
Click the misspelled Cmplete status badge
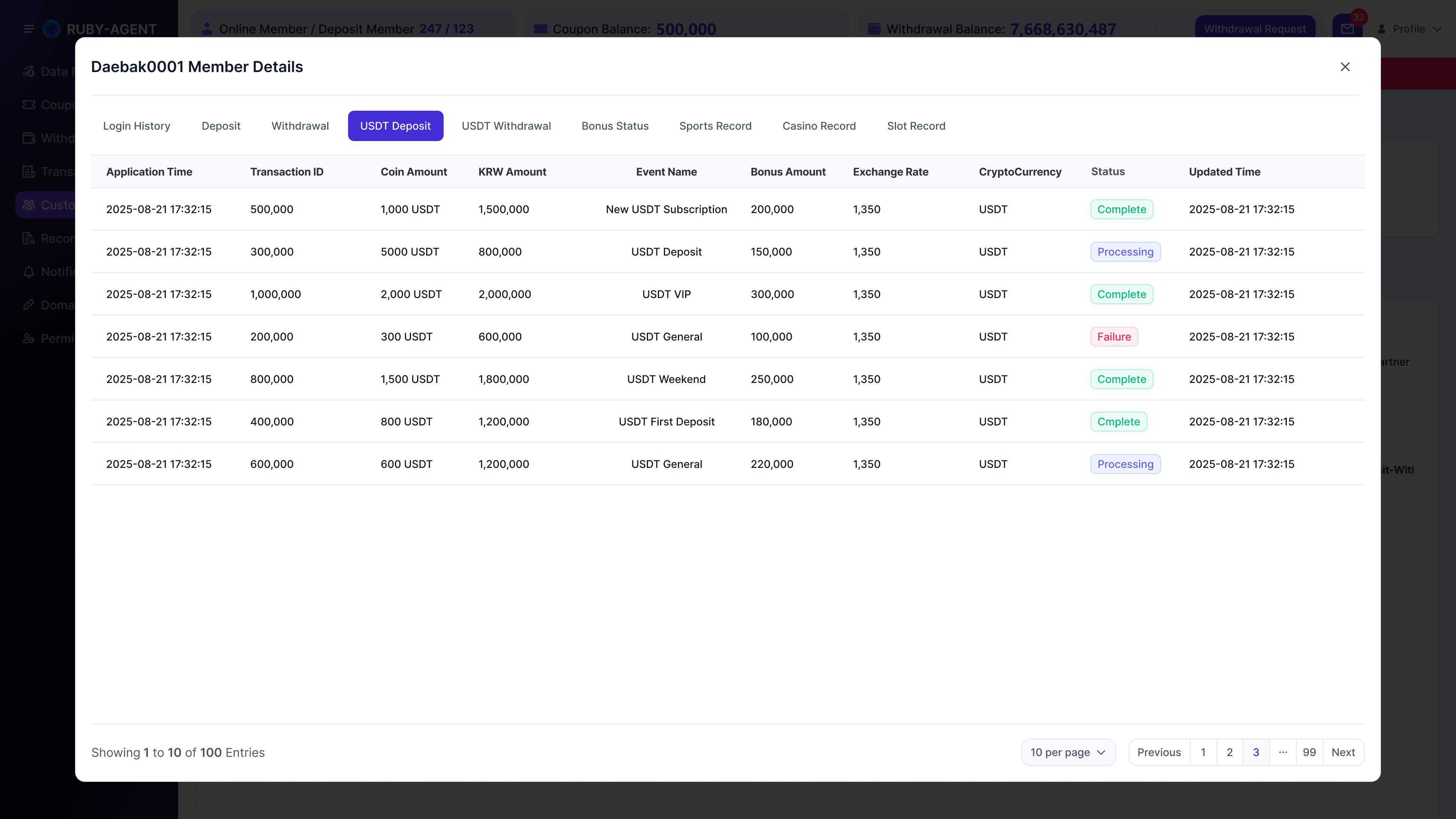point(1119,422)
